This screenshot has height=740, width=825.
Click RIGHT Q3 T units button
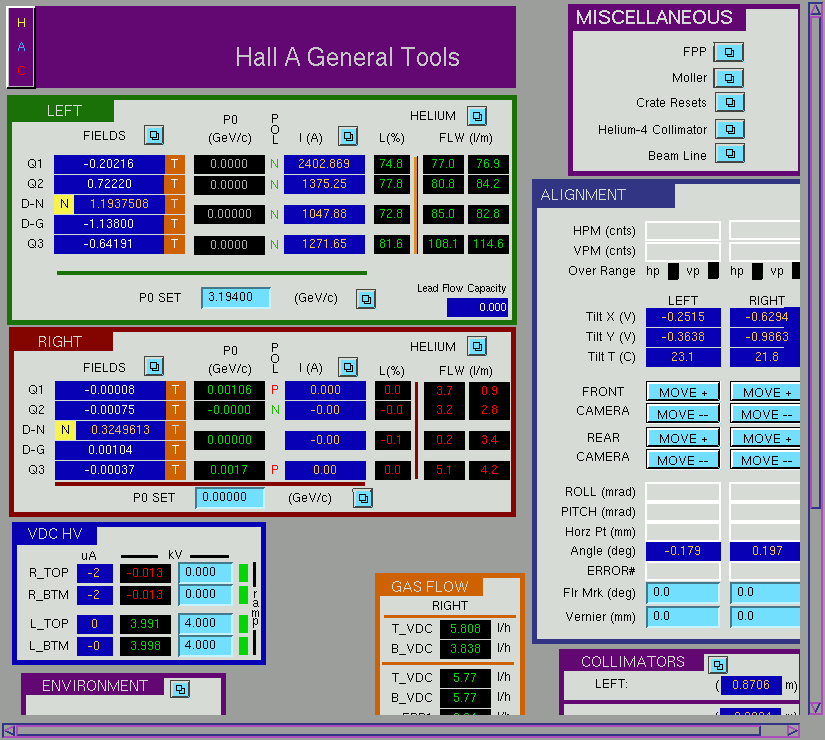point(176,469)
